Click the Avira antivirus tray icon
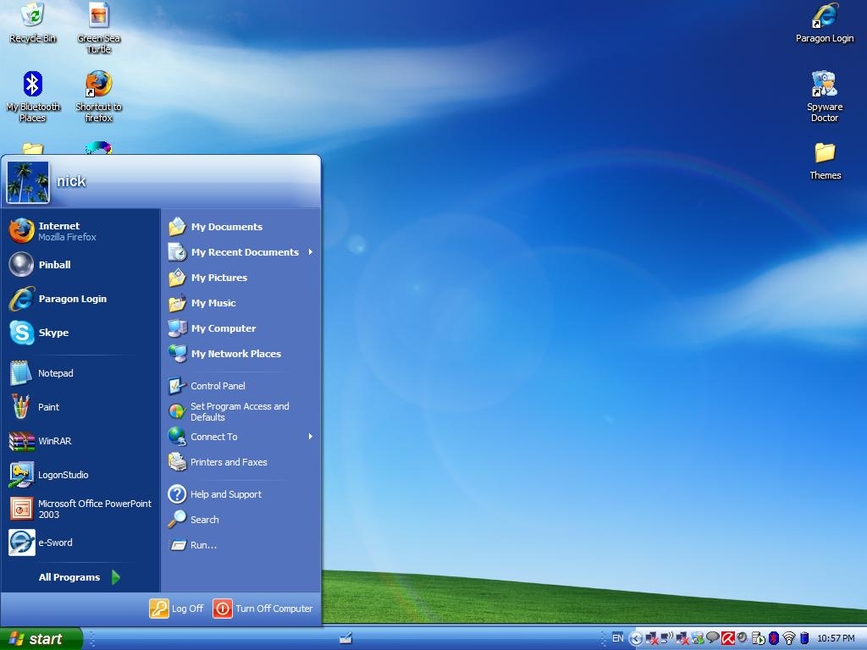The height and width of the screenshot is (650, 867). (728, 638)
